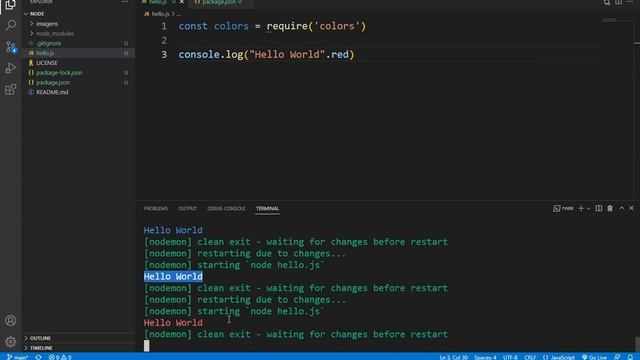Switch to the DEBUG CONSOLE tab
The height and width of the screenshot is (360, 640).
[x=226, y=209]
